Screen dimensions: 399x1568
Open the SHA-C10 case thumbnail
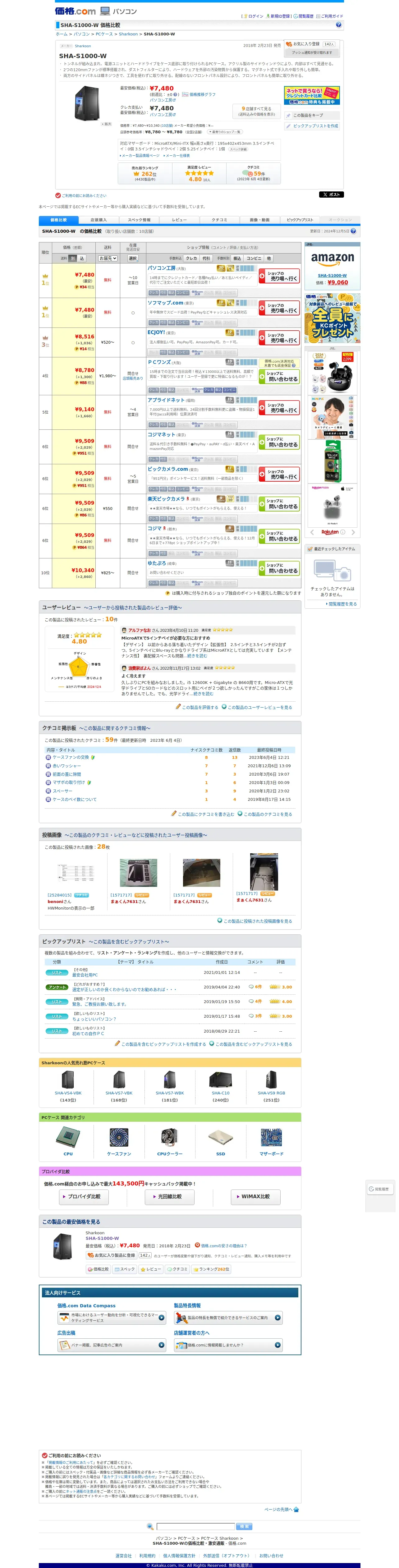[221, 1080]
